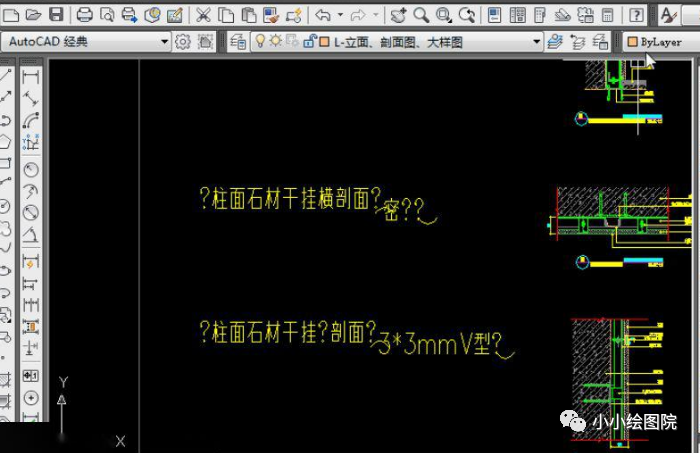Click the Tolerance tool icon

pos(30,376)
